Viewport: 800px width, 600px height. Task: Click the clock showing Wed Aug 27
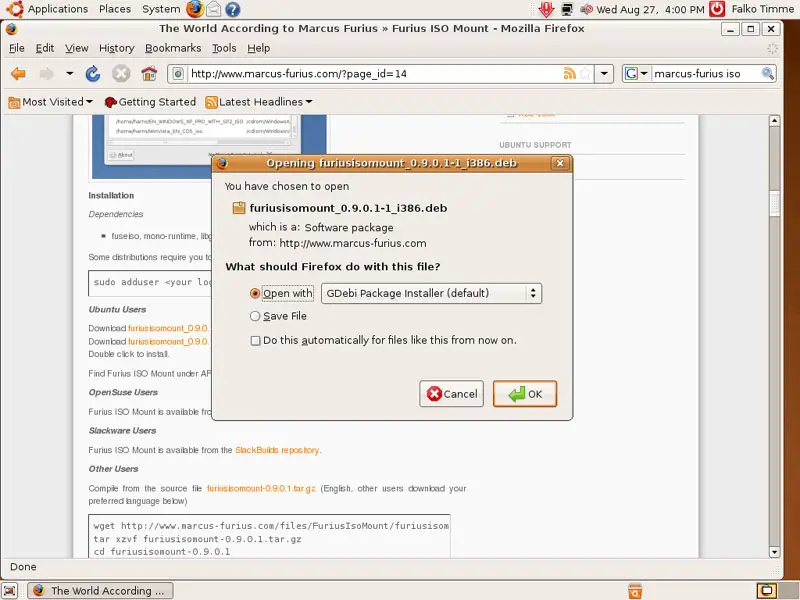pos(650,9)
